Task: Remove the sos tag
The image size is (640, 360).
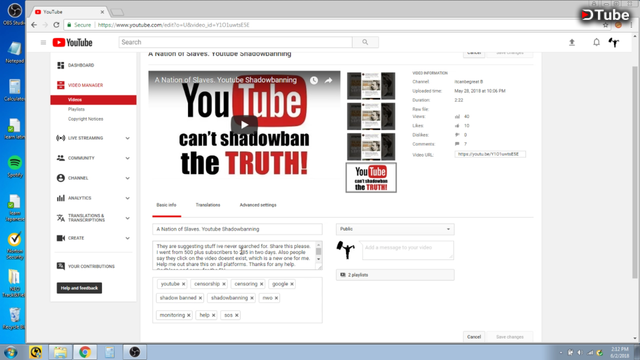Action: [237, 315]
